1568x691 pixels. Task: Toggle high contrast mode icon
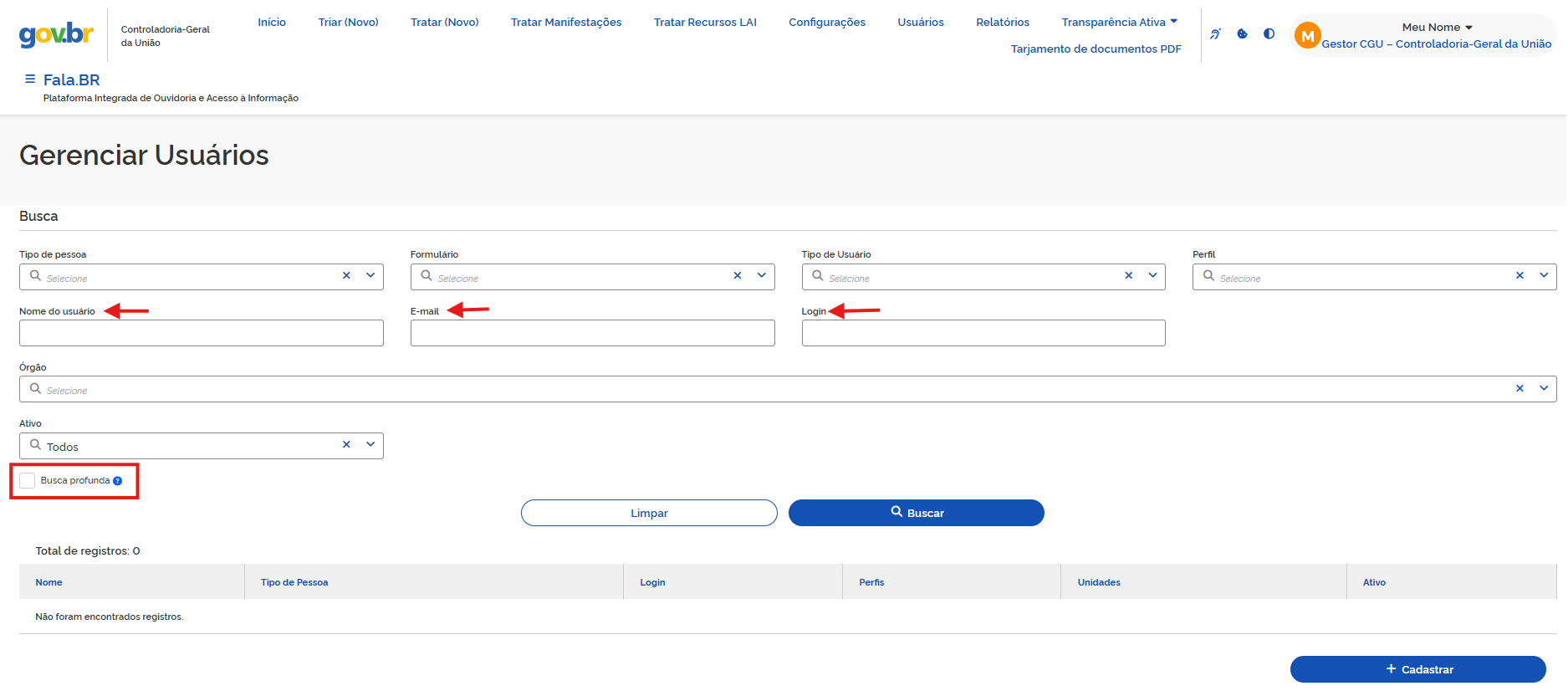click(x=1269, y=34)
